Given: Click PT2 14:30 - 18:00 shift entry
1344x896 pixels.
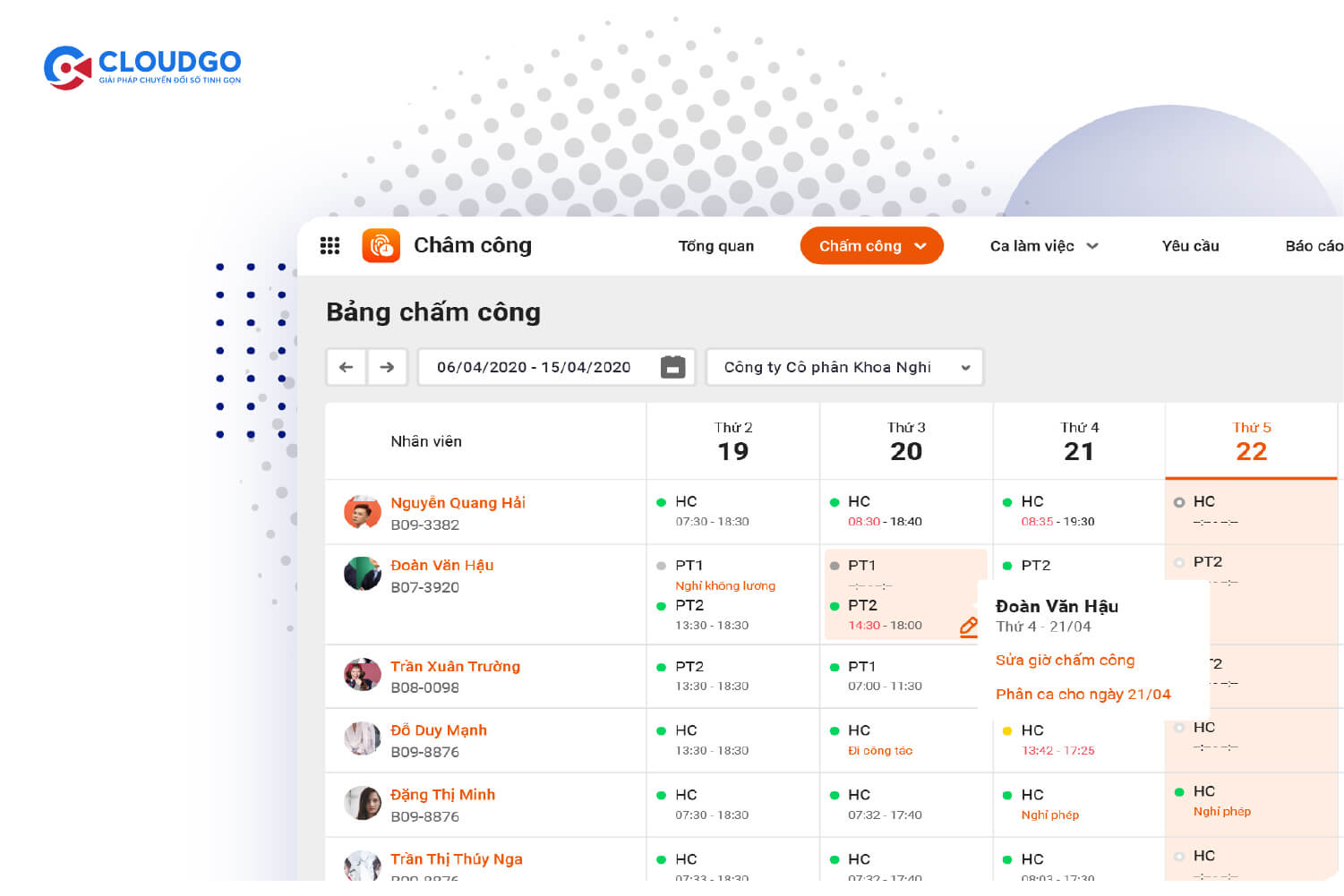Looking at the screenshot, I should pyautogui.click(x=885, y=615).
